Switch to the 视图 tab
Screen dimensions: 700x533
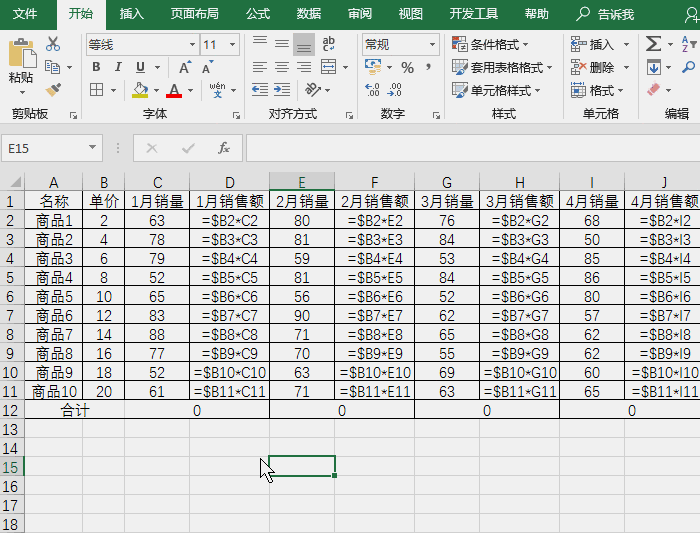click(x=411, y=14)
